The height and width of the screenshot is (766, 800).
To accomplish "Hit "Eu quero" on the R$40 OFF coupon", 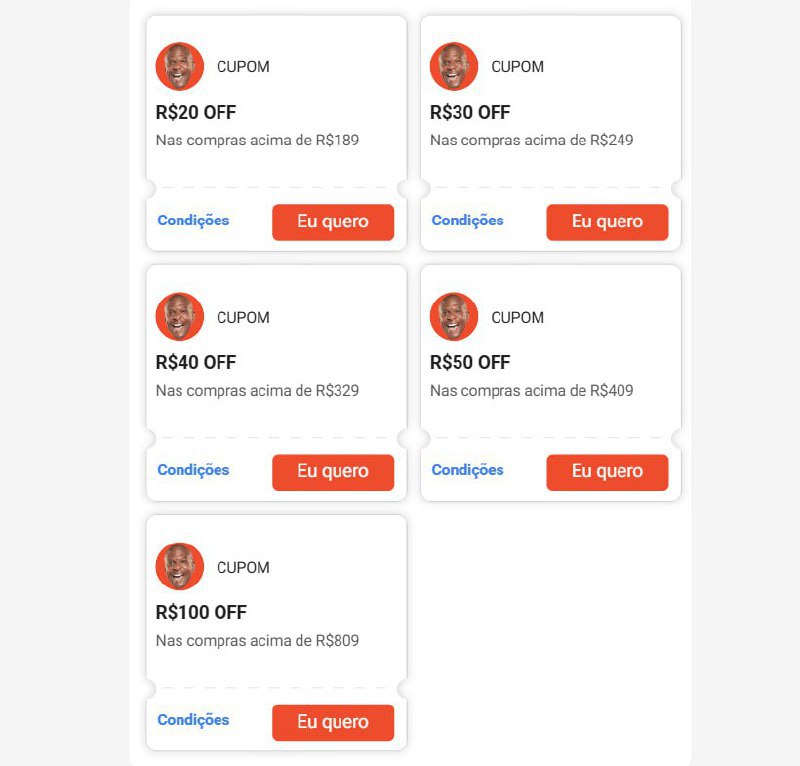I will tap(333, 472).
